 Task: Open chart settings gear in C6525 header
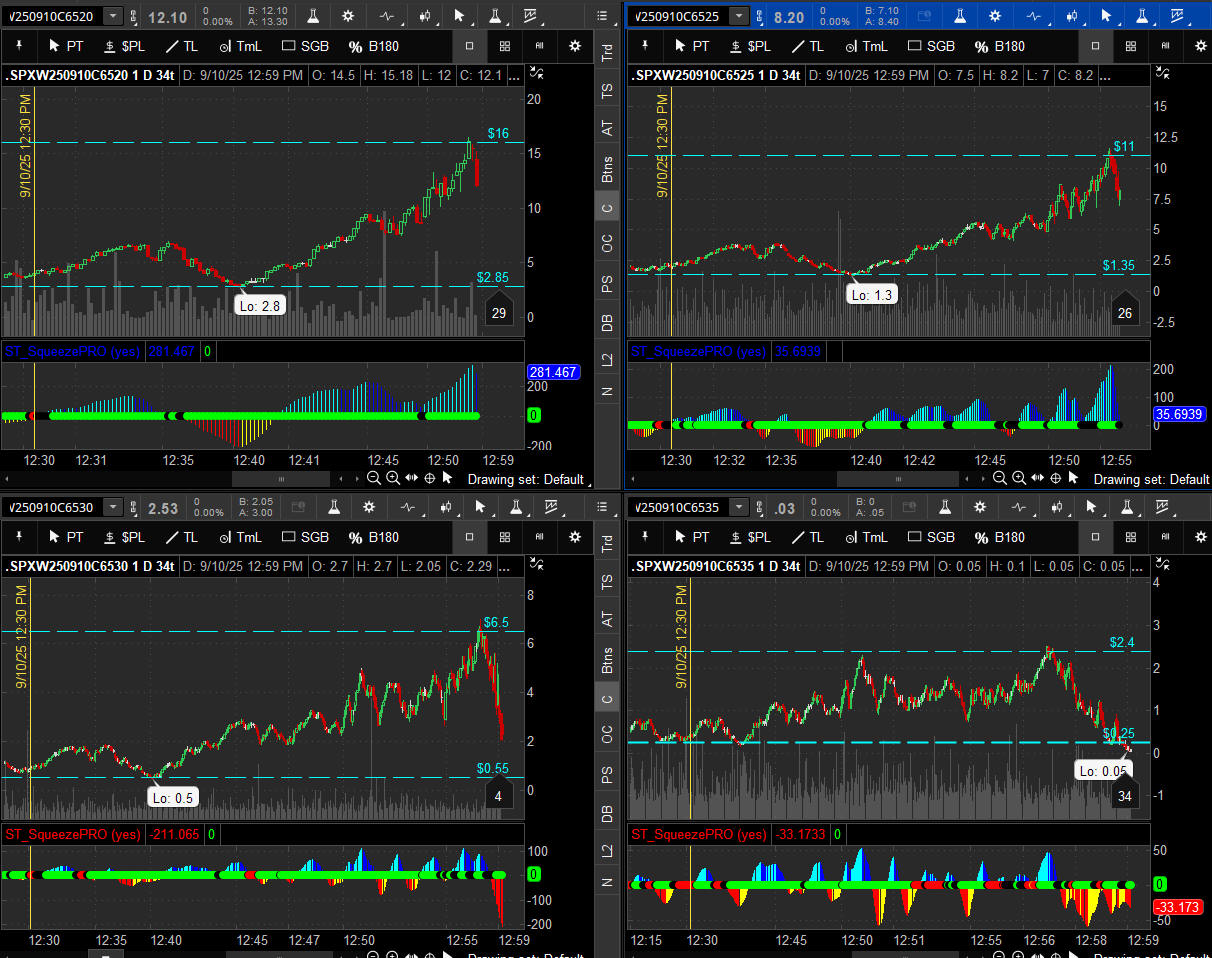(x=995, y=16)
